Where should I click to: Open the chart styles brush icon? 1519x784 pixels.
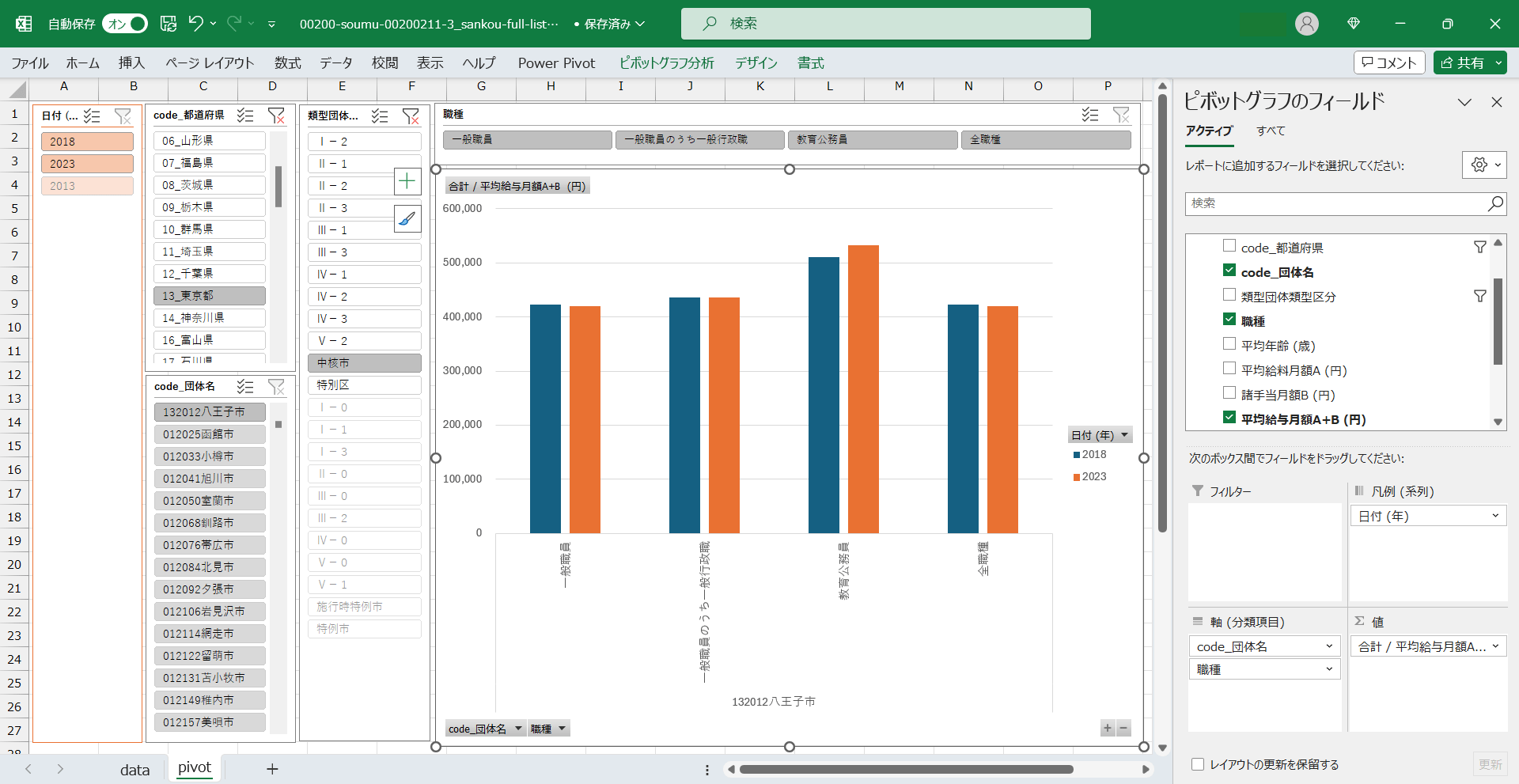pyautogui.click(x=407, y=218)
